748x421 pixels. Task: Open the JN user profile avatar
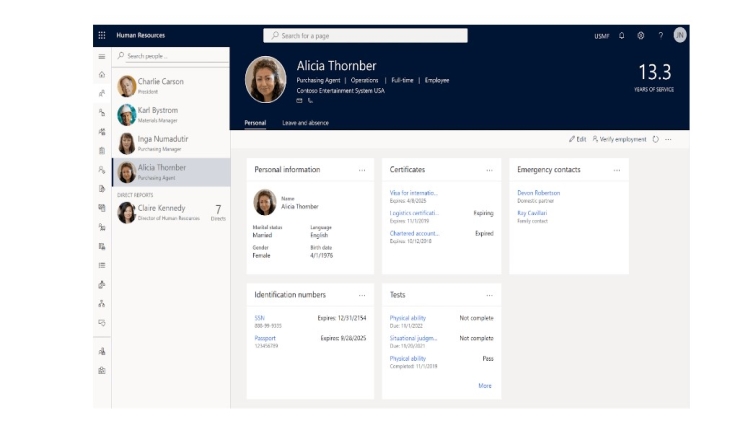click(680, 36)
